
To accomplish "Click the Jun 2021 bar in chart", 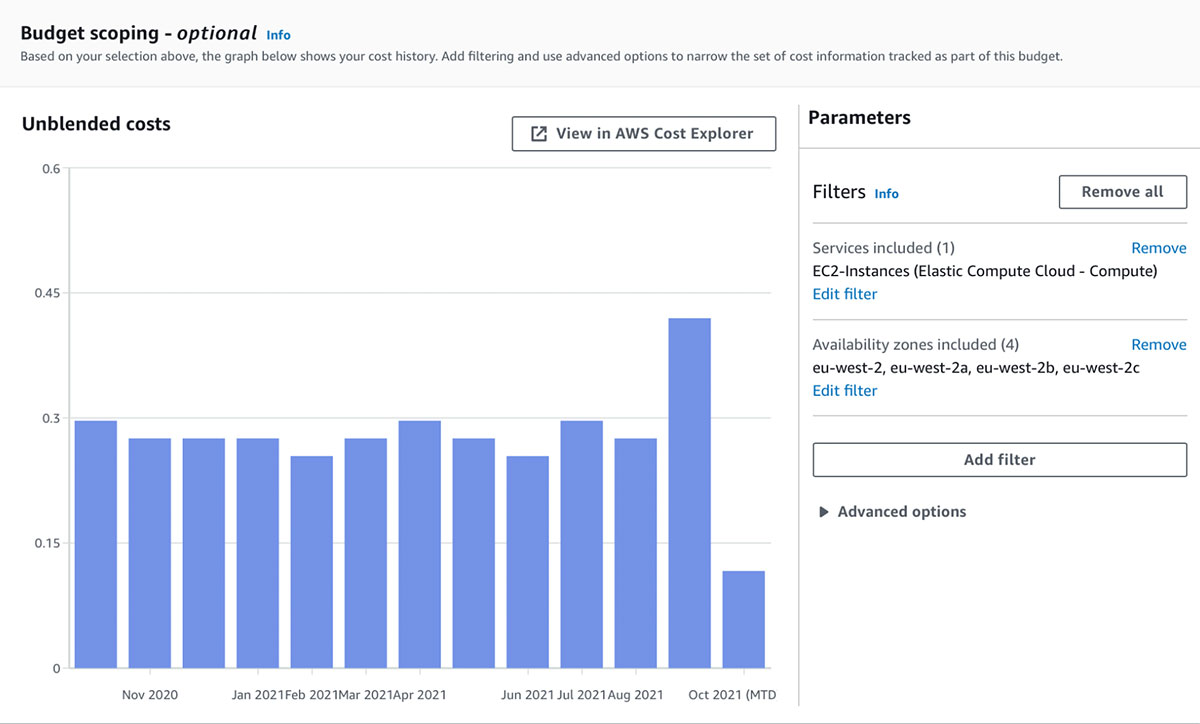I will pyautogui.click(x=528, y=562).
